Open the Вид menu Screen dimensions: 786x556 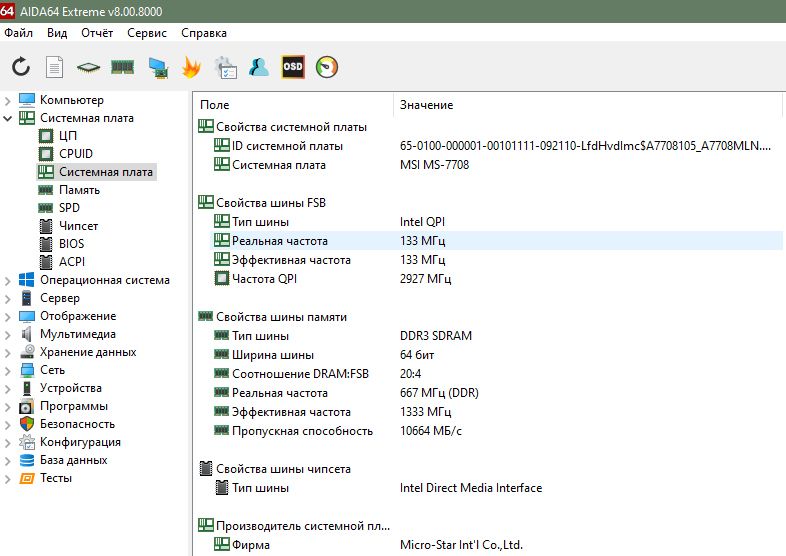pyautogui.click(x=57, y=33)
